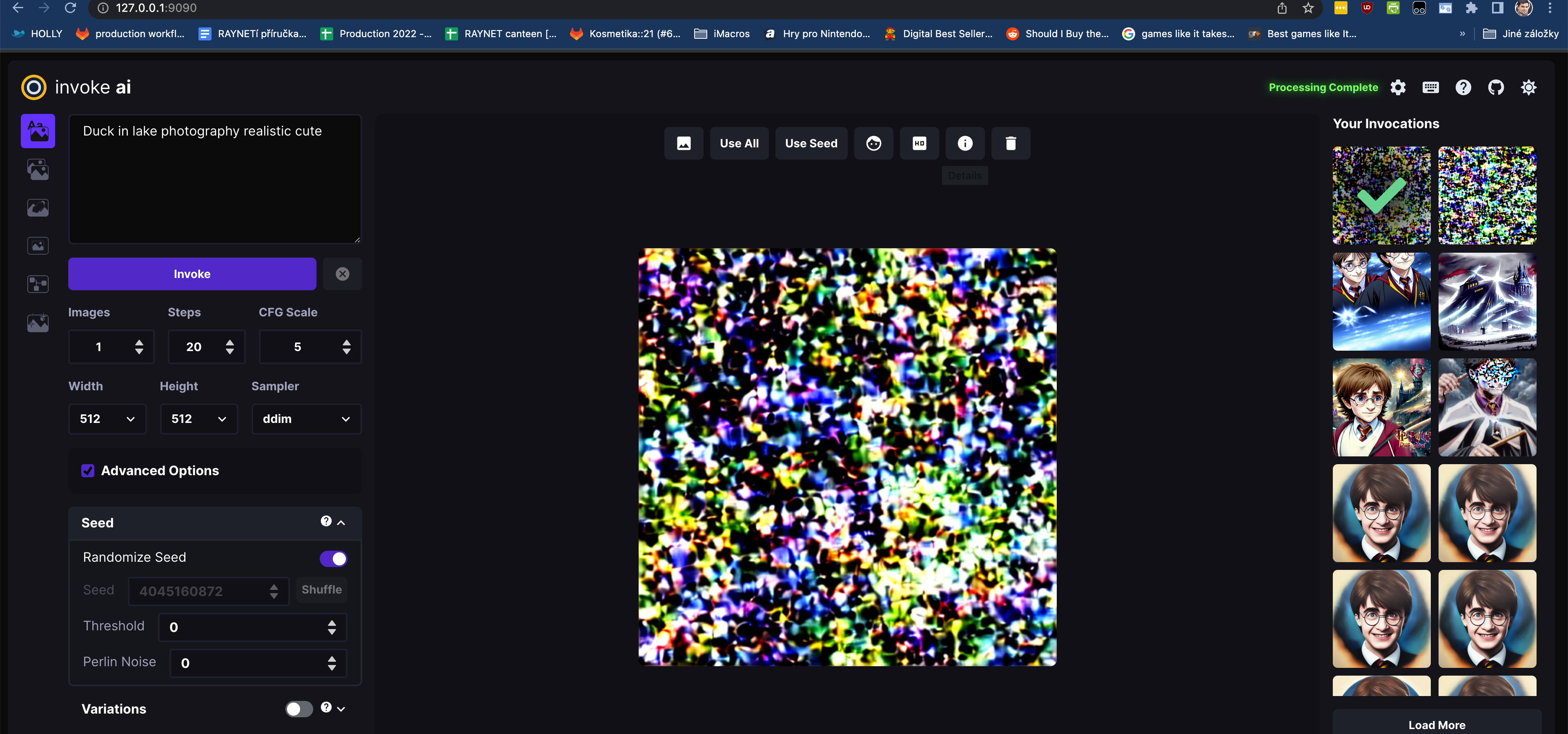Select the checked noise thumbnail in invocations
The image size is (1568, 734).
1381,195
